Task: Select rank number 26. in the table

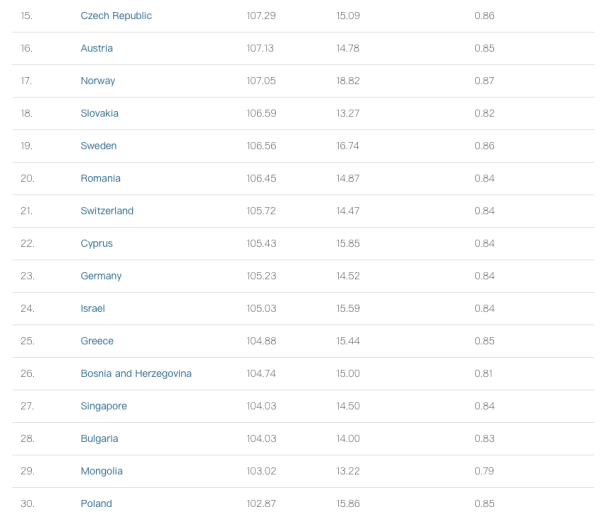Action: [27, 373]
